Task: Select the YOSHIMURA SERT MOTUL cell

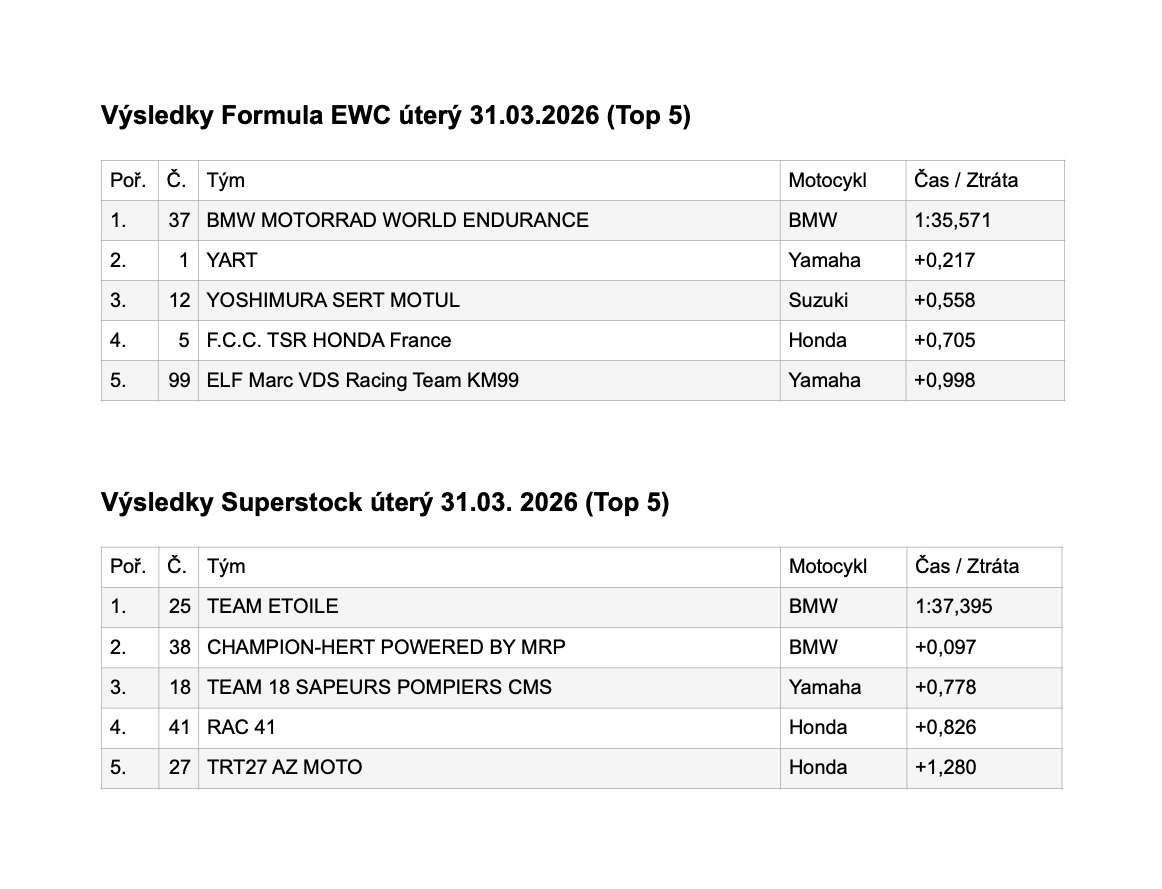Action: tap(333, 300)
